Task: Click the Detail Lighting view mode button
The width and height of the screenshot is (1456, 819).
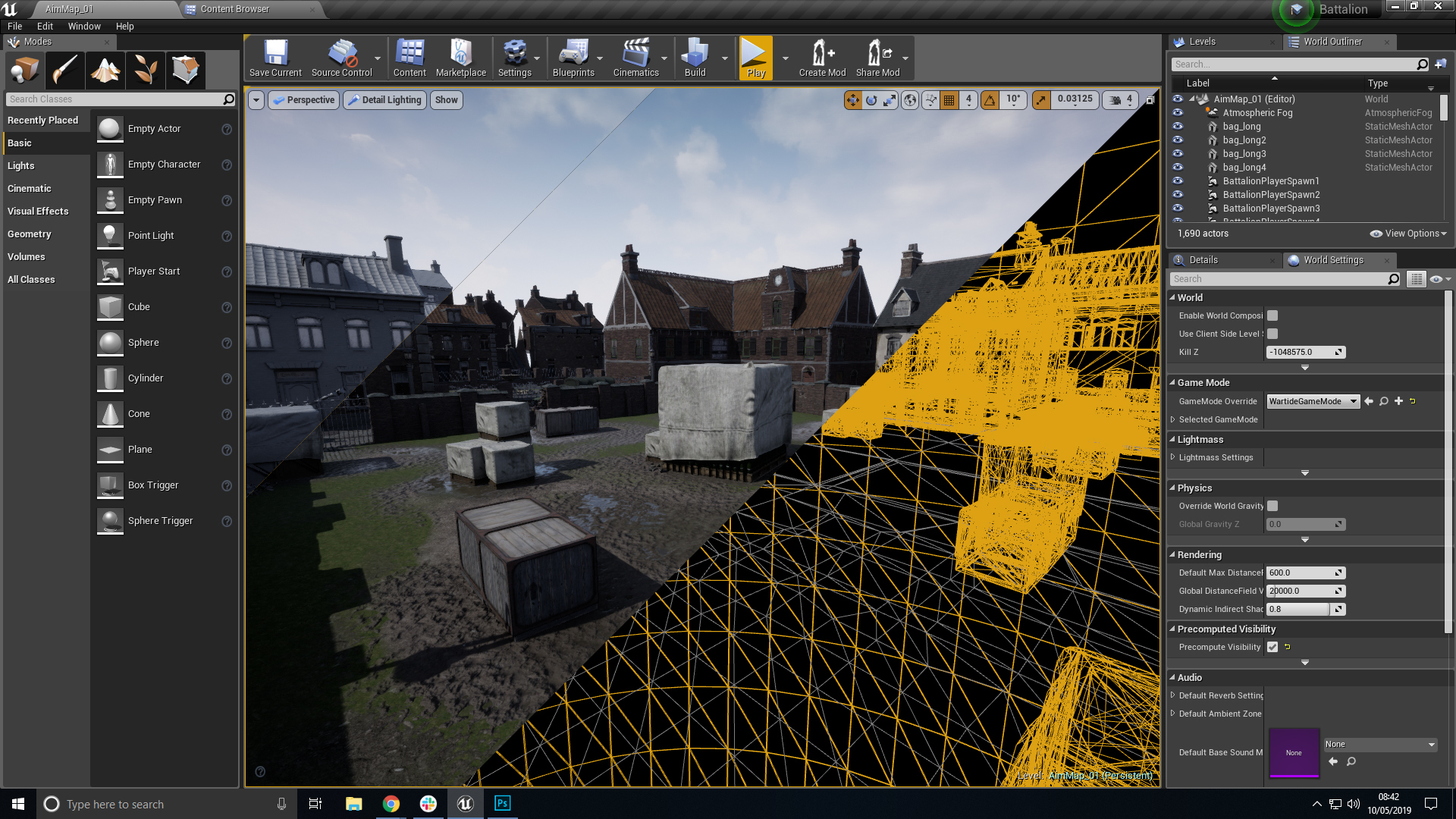Action: pyautogui.click(x=384, y=100)
